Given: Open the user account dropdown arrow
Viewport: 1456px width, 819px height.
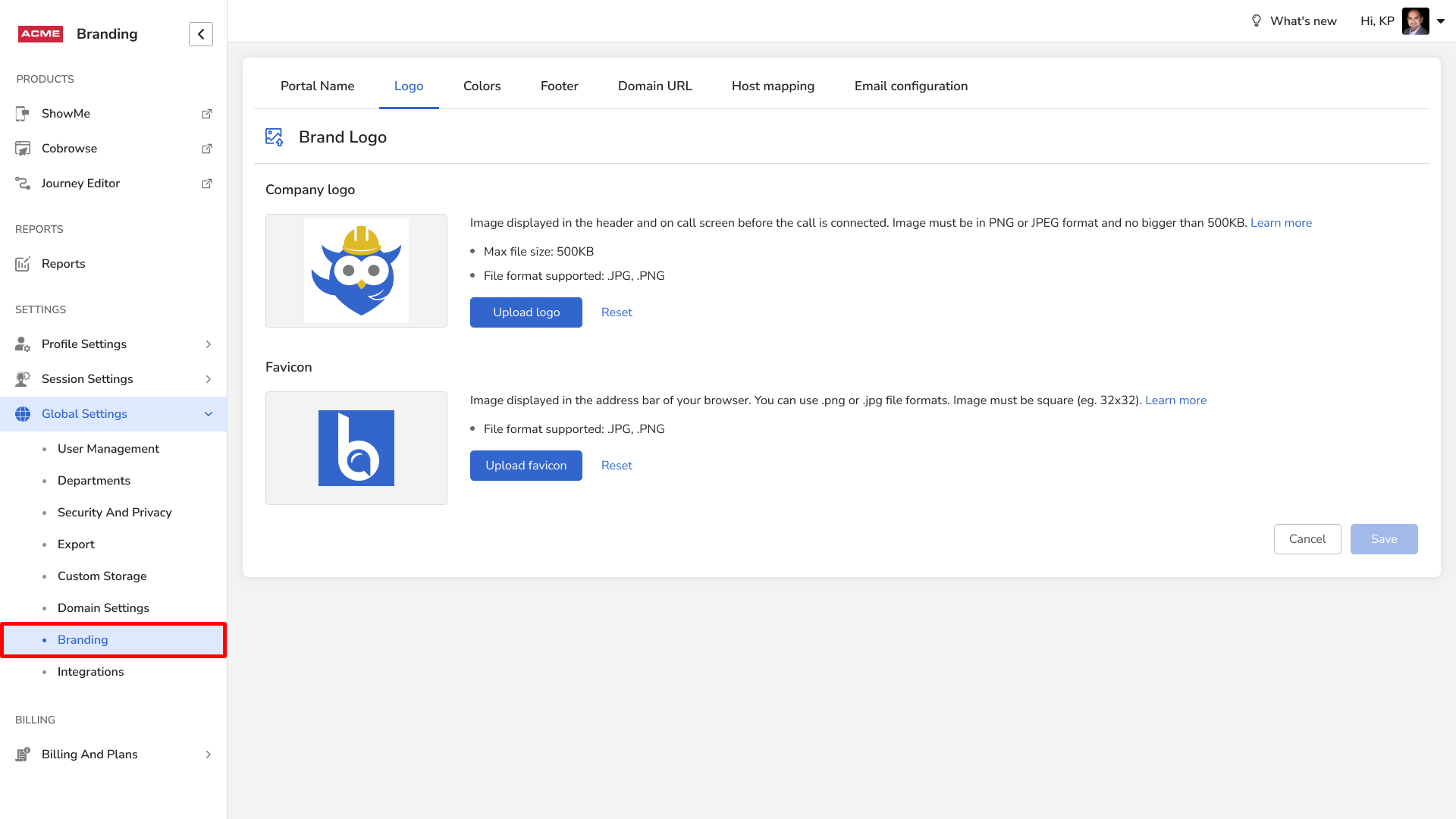Looking at the screenshot, I should point(1441,21).
